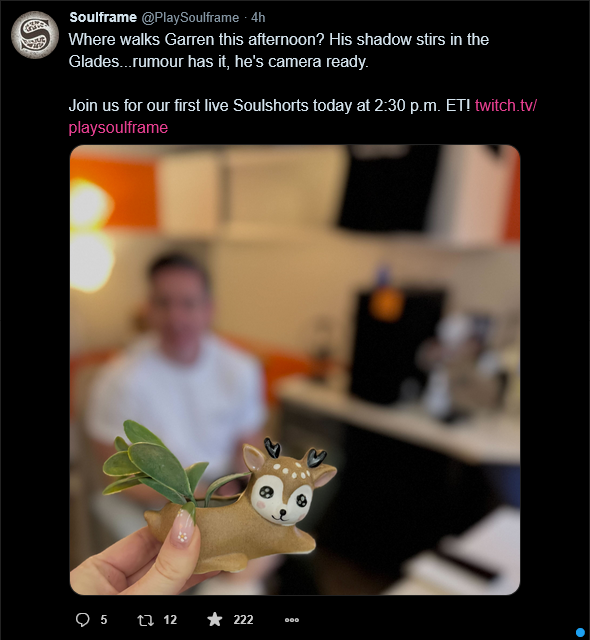Visit the @PlaySoulframe handle

pyautogui.click(x=190, y=18)
